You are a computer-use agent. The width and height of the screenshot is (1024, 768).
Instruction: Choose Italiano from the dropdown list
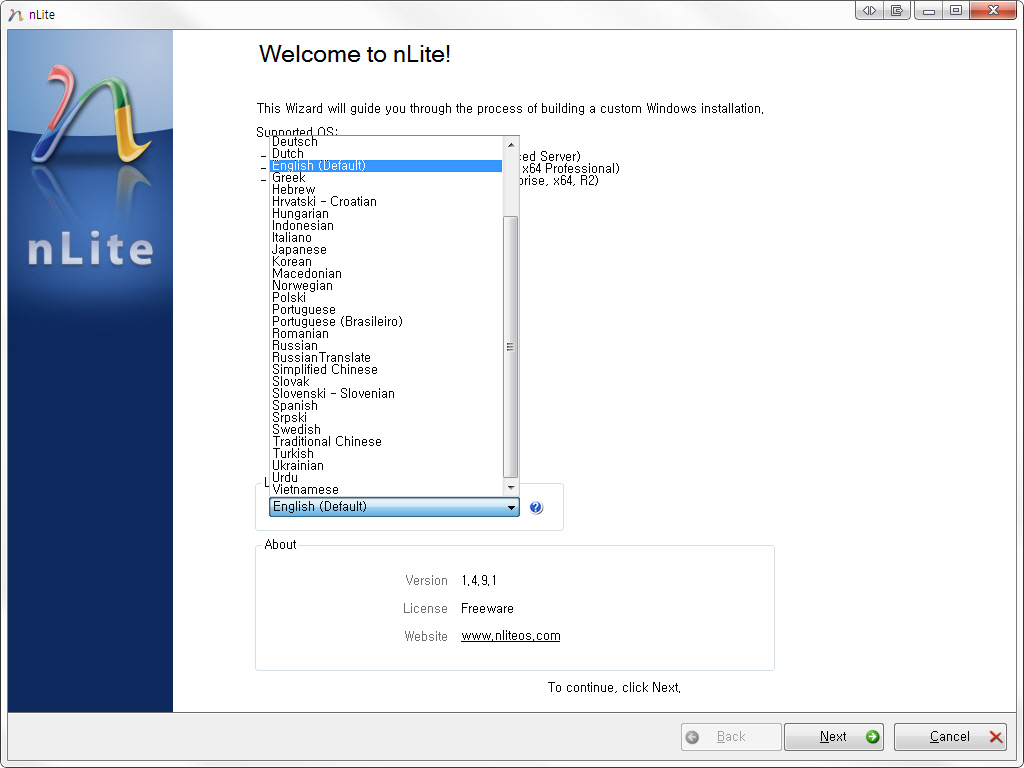click(386, 238)
